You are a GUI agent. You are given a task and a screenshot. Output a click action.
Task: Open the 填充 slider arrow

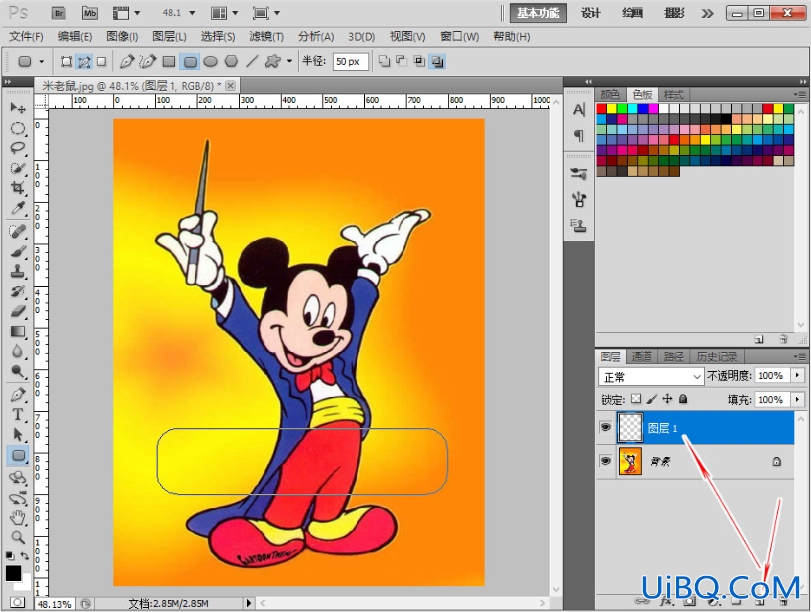point(798,399)
